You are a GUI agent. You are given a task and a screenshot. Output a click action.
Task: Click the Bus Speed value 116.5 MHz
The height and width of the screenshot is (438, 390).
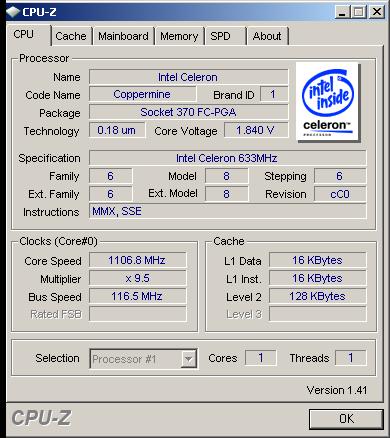137,296
